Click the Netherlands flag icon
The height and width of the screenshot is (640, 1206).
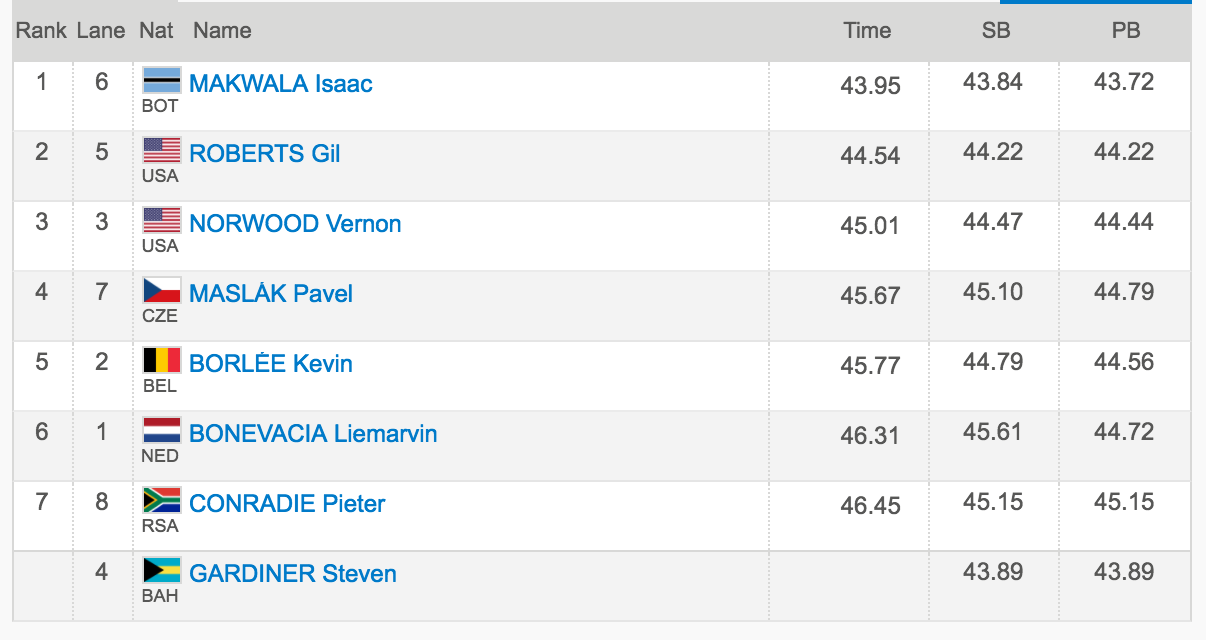point(162,430)
